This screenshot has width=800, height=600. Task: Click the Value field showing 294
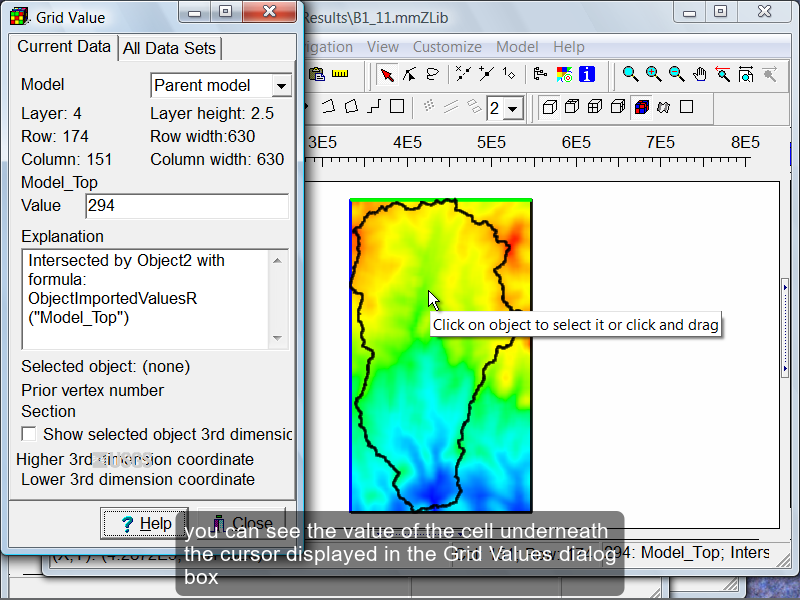click(186, 206)
